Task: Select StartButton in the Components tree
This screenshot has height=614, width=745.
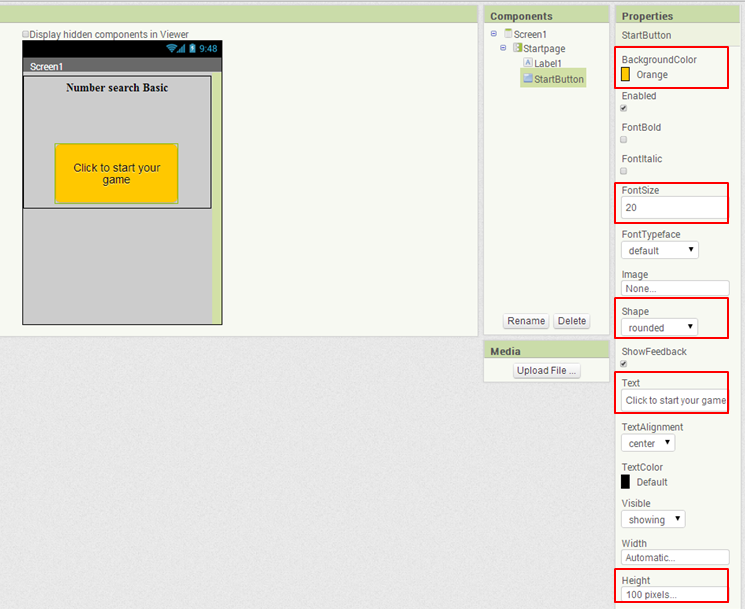Action: tap(559, 79)
